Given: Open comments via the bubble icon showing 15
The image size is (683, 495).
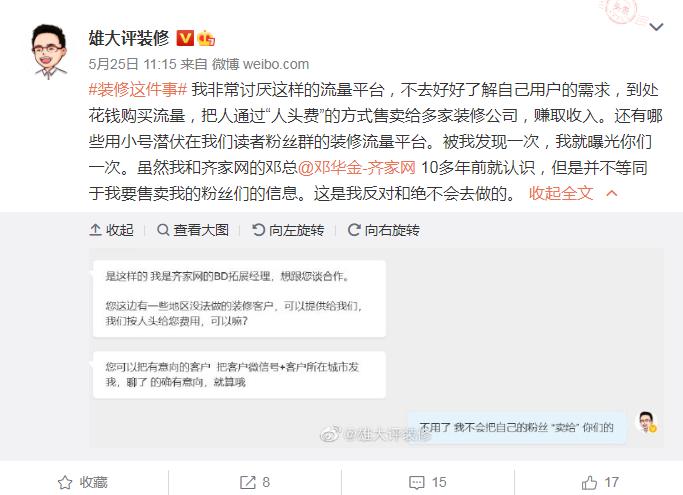Looking at the screenshot, I should 428,482.
